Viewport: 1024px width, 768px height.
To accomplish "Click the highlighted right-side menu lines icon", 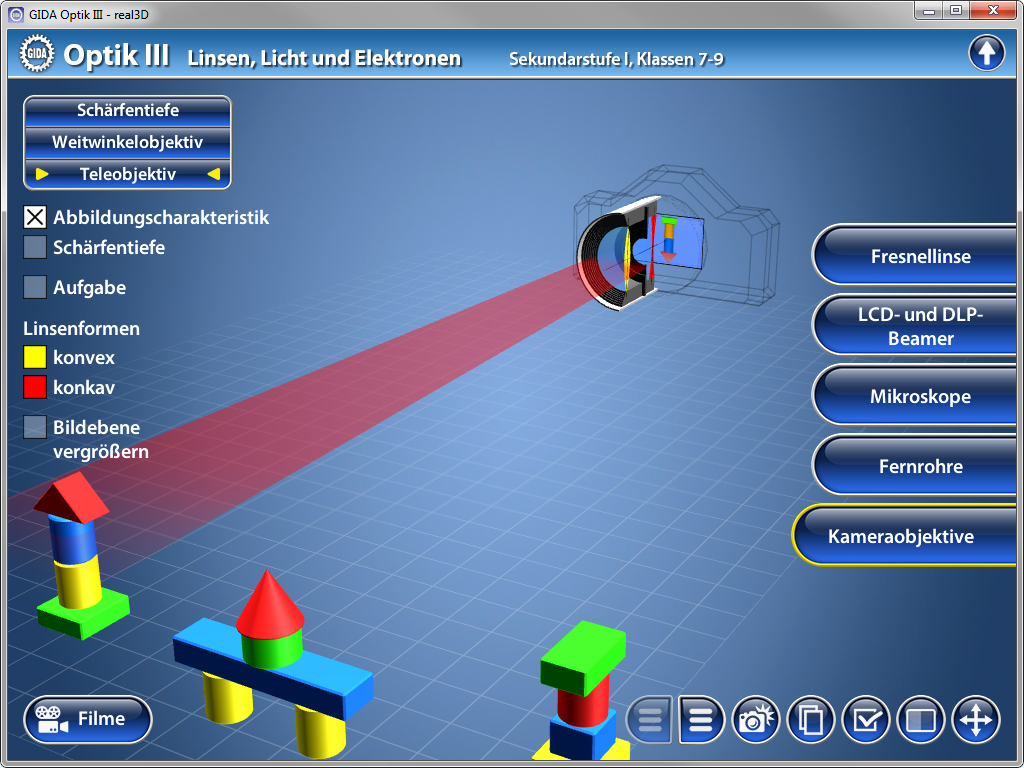I will [701, 719].
